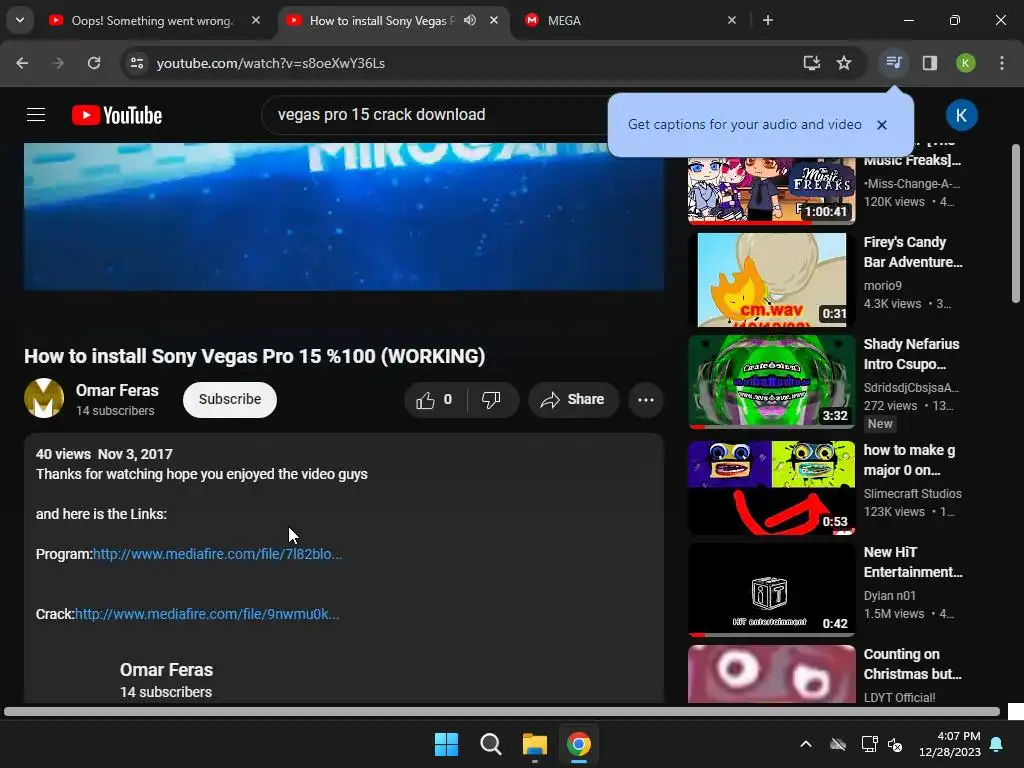The width and height of the screenshot is (1024, 768).
Task: Open File Explorer from taskbar
Action: pyautogui.click(x=534, y=744)
